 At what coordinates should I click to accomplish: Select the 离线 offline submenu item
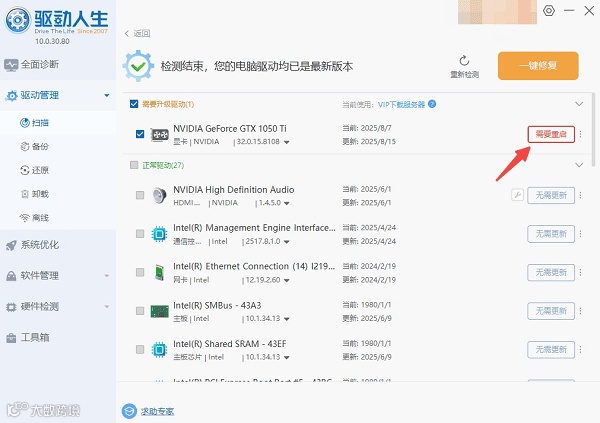point(58,218)
